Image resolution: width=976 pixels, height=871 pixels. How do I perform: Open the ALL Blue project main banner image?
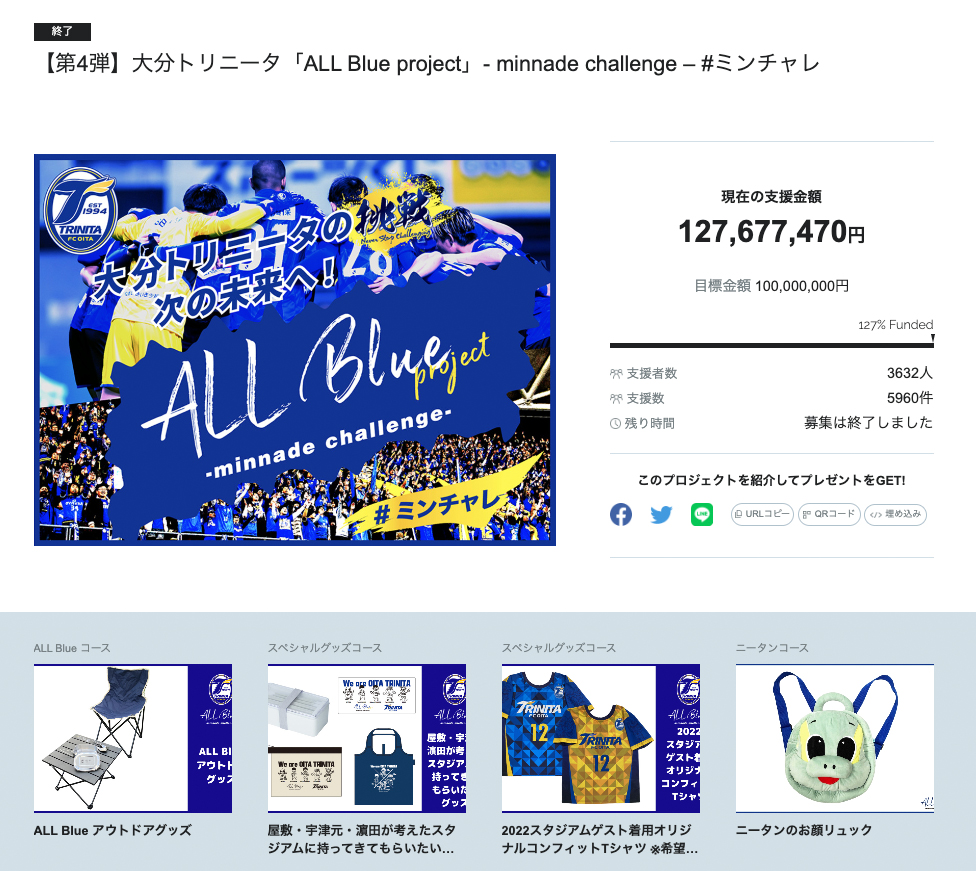[x=295, y=350]
